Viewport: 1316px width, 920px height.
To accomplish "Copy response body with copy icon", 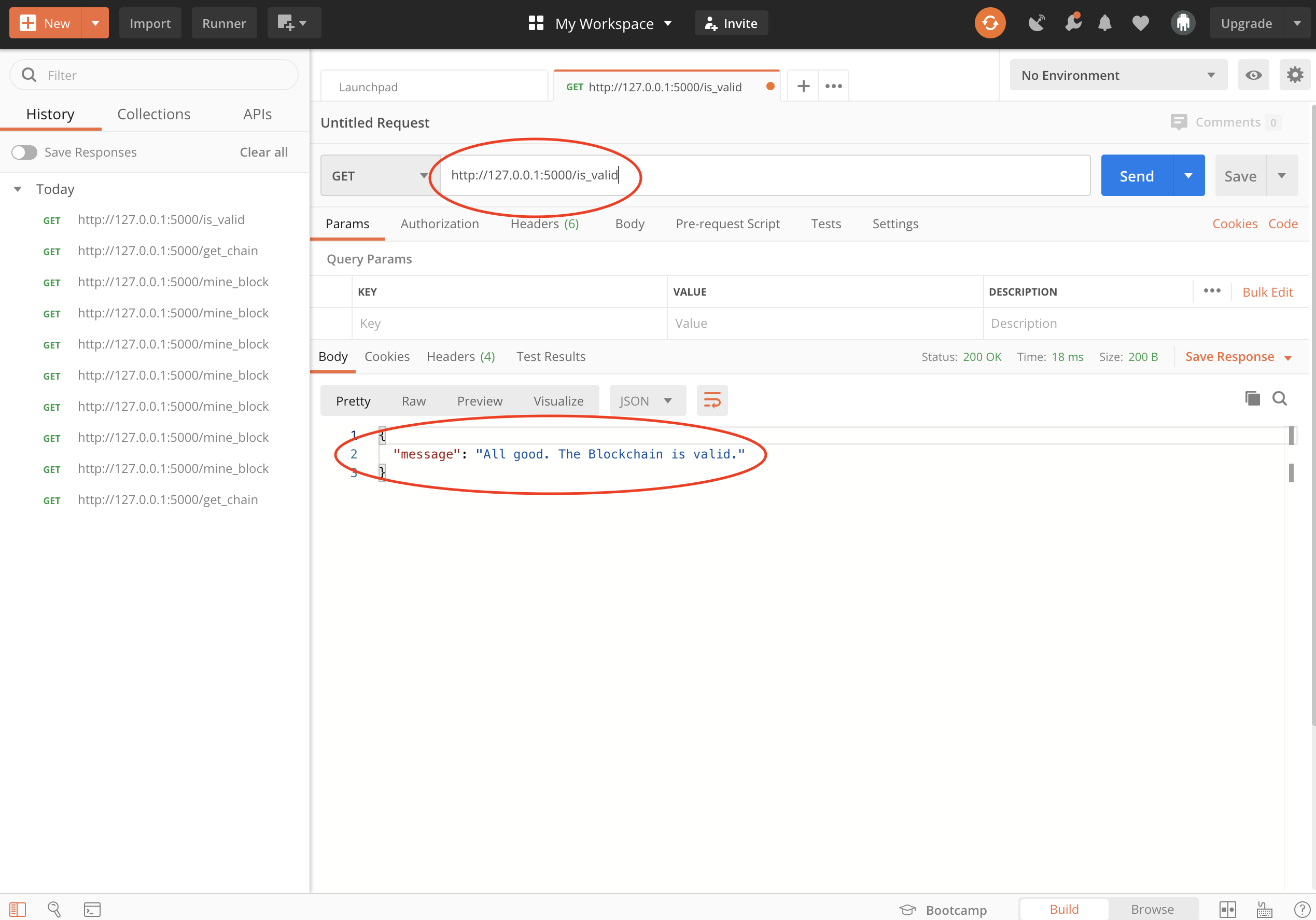I will (x=1252, y=398).
